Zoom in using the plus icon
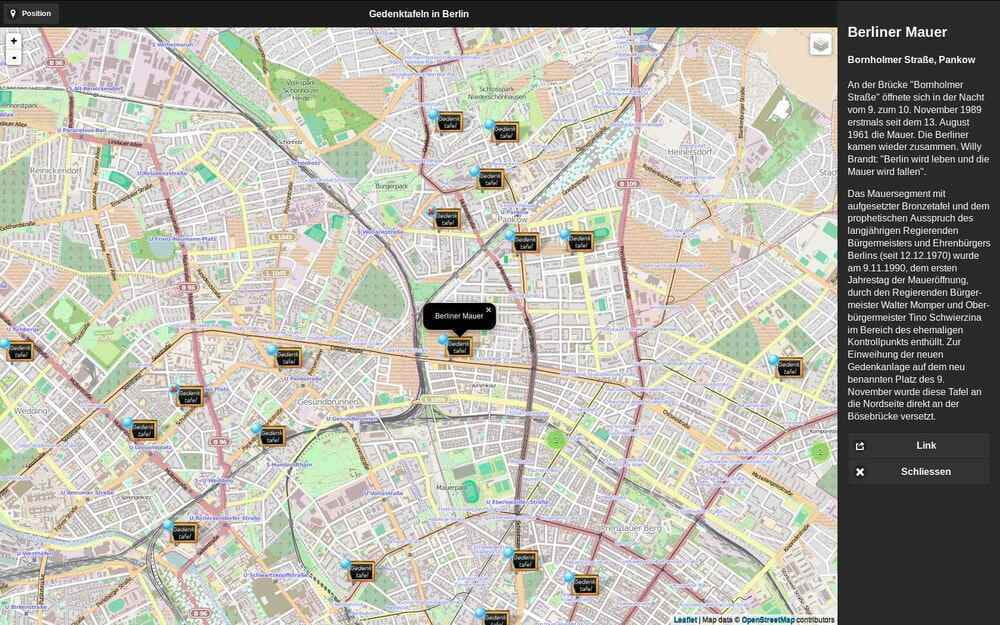1000x625 pixels. (x=13, y=40)
